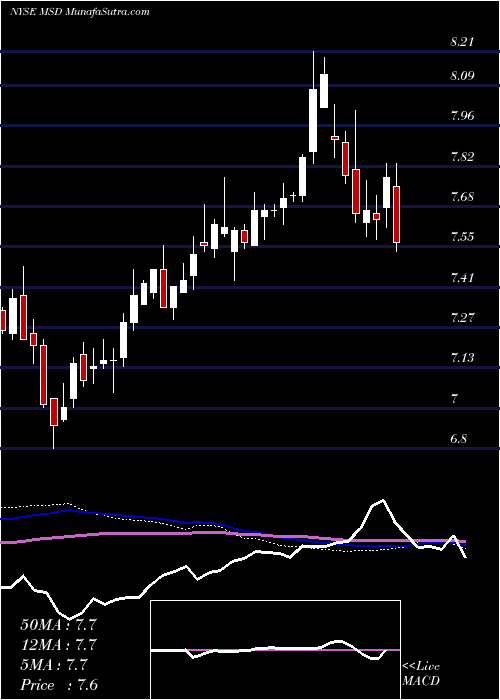This screenshot has width=500, height=700.
Task: Select the 8.09 price axis label
Action: pos(462,75)
